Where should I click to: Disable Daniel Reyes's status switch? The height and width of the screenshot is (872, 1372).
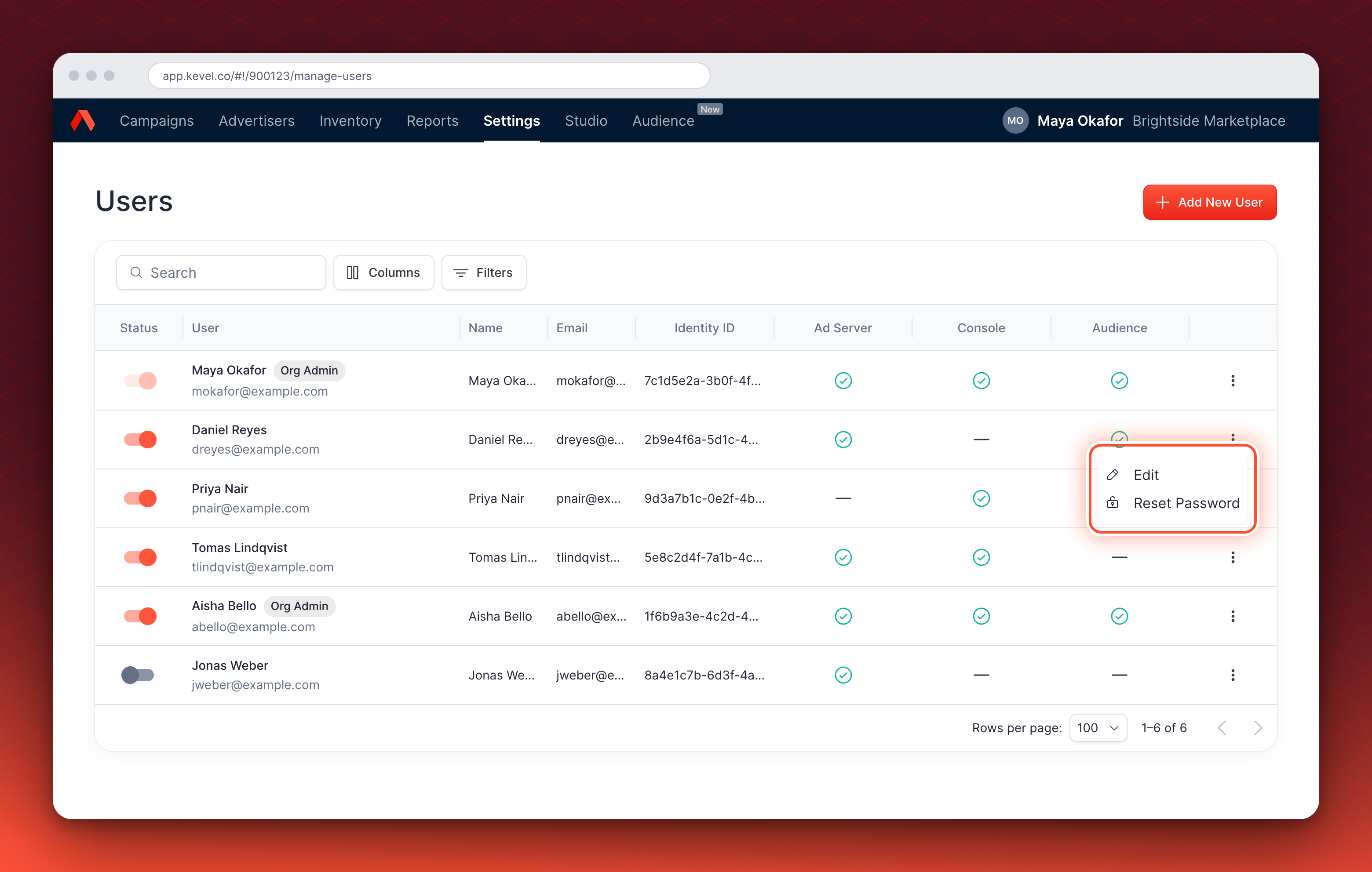pyautogui.click(x=140, y=440)
